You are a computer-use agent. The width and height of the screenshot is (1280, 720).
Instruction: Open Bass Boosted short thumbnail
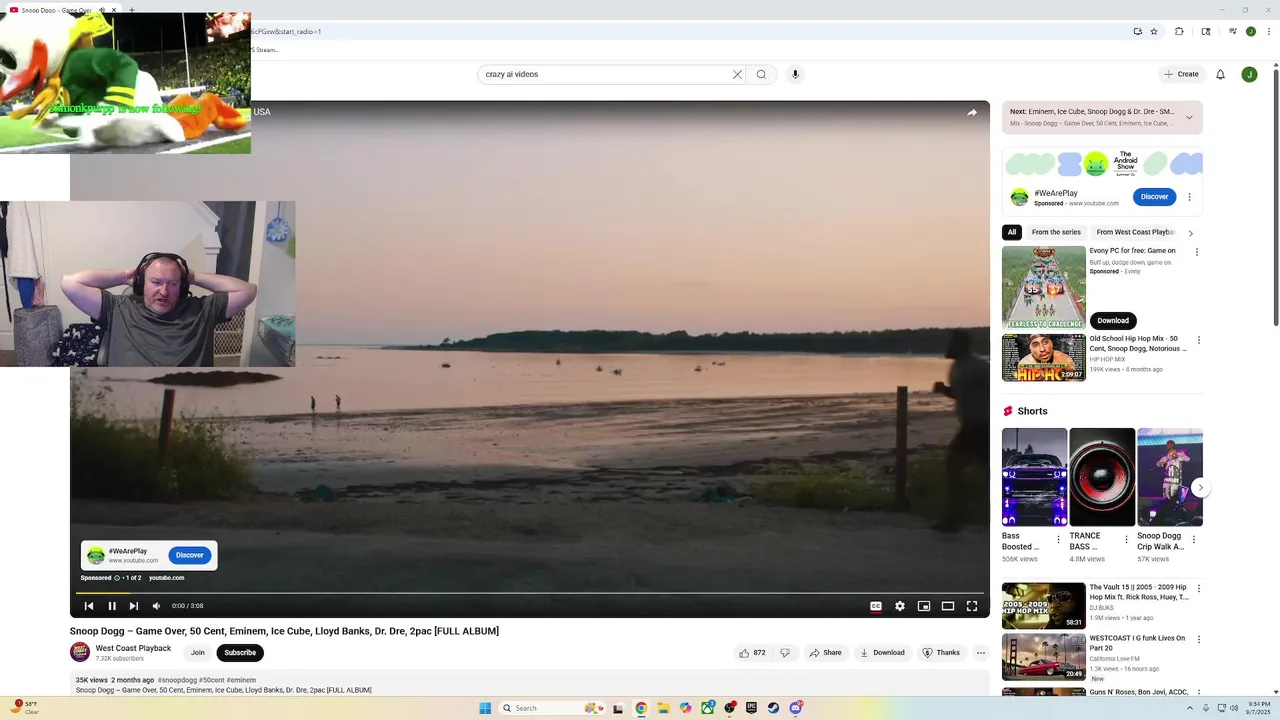[1034, 477]
